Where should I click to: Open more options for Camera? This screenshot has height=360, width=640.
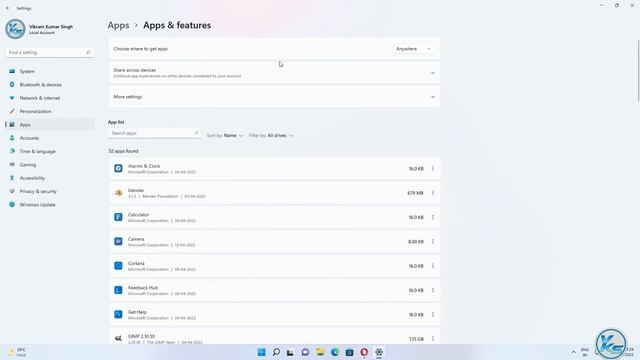point(433,241)
